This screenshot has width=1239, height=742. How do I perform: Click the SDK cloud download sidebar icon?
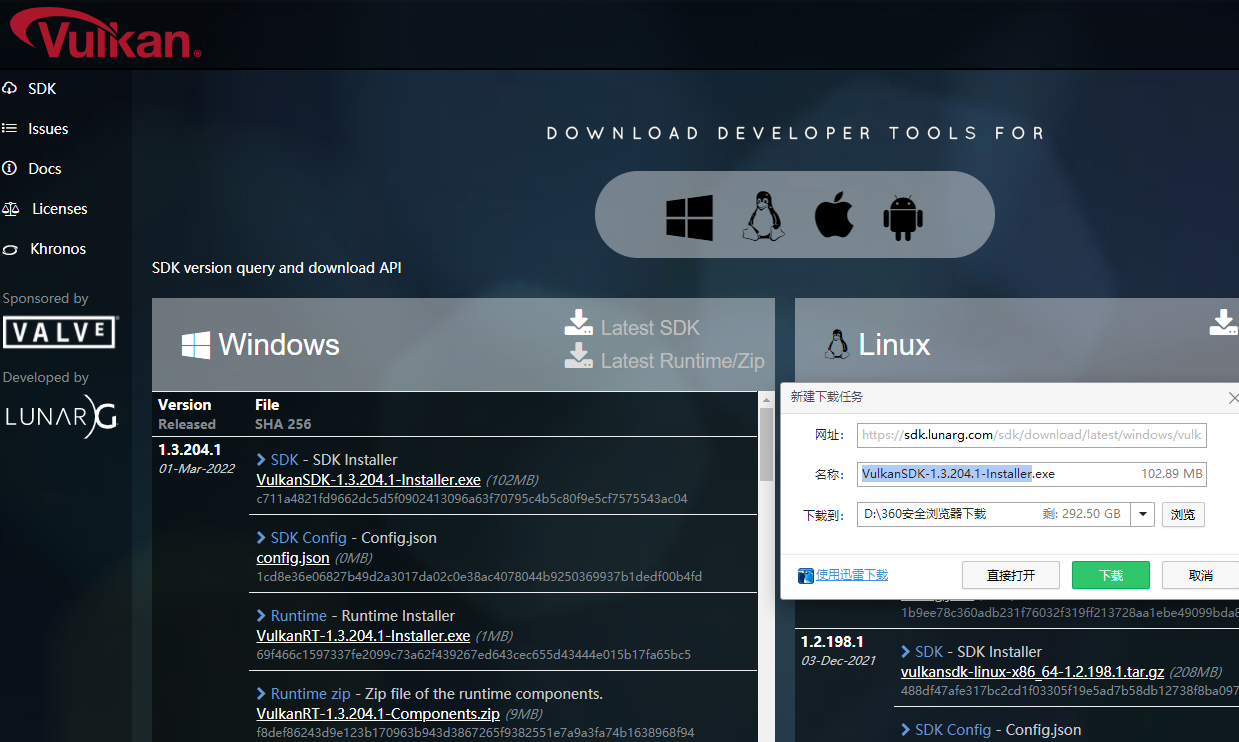10,88
